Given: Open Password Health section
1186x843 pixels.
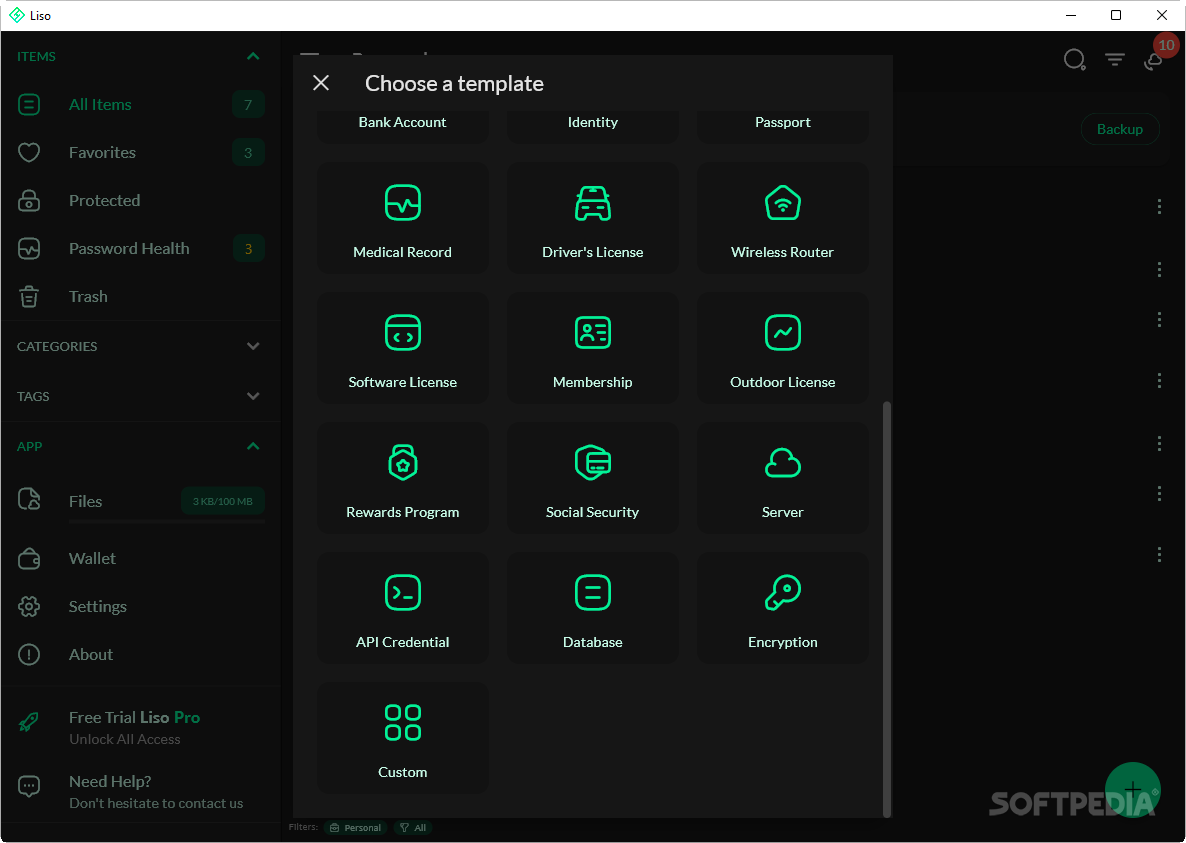Looking at the screenshot, I should (x=140, y=249).
